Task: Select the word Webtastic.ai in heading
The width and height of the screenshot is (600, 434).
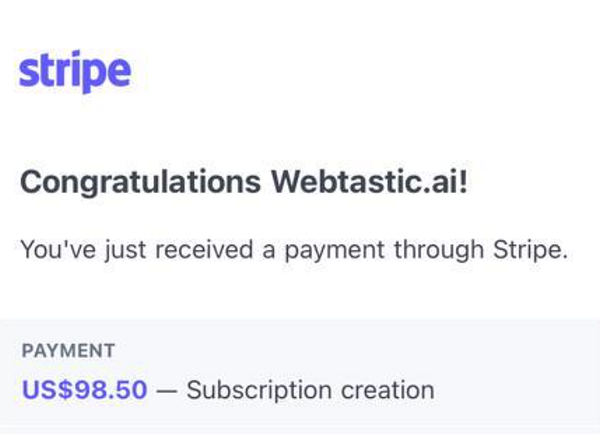Action: [365, 181]
